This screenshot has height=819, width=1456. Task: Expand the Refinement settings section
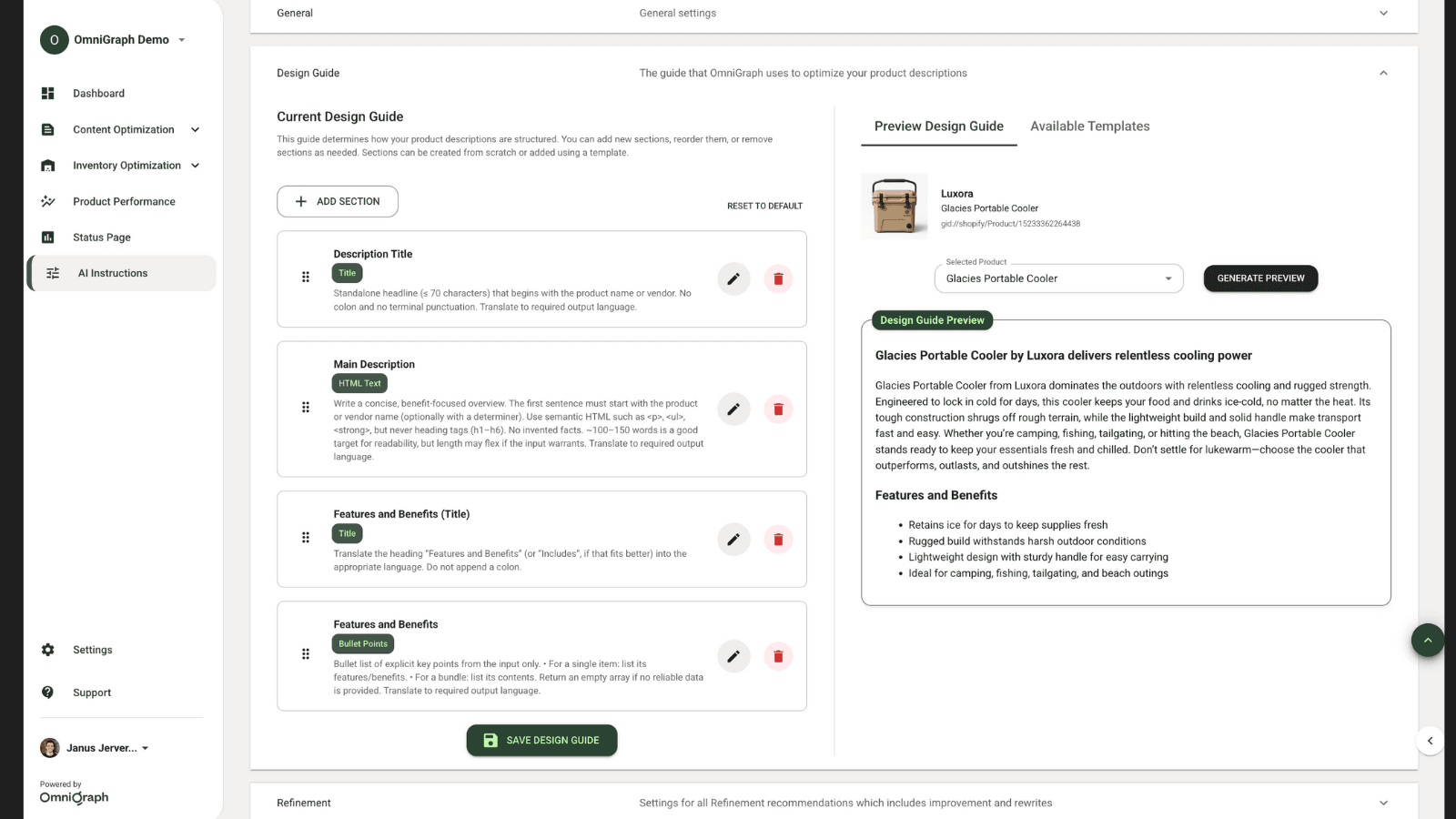(x=1383, y=803)
